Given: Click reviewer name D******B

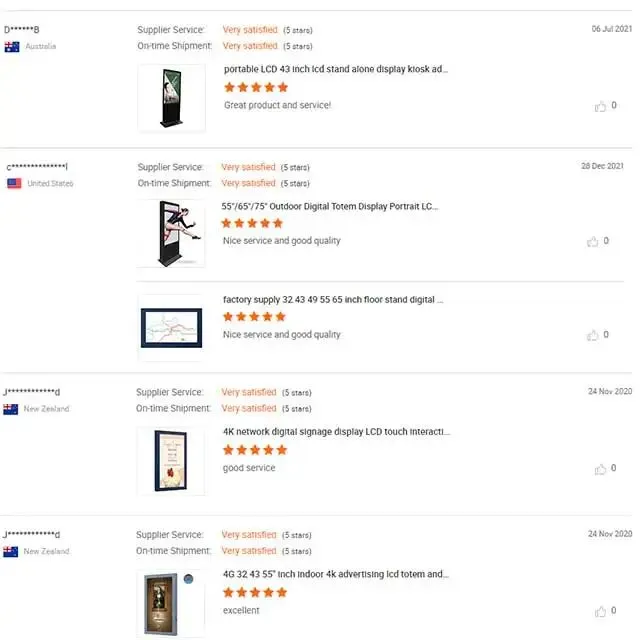Looking at the screenshot, I should coord(22,30).
